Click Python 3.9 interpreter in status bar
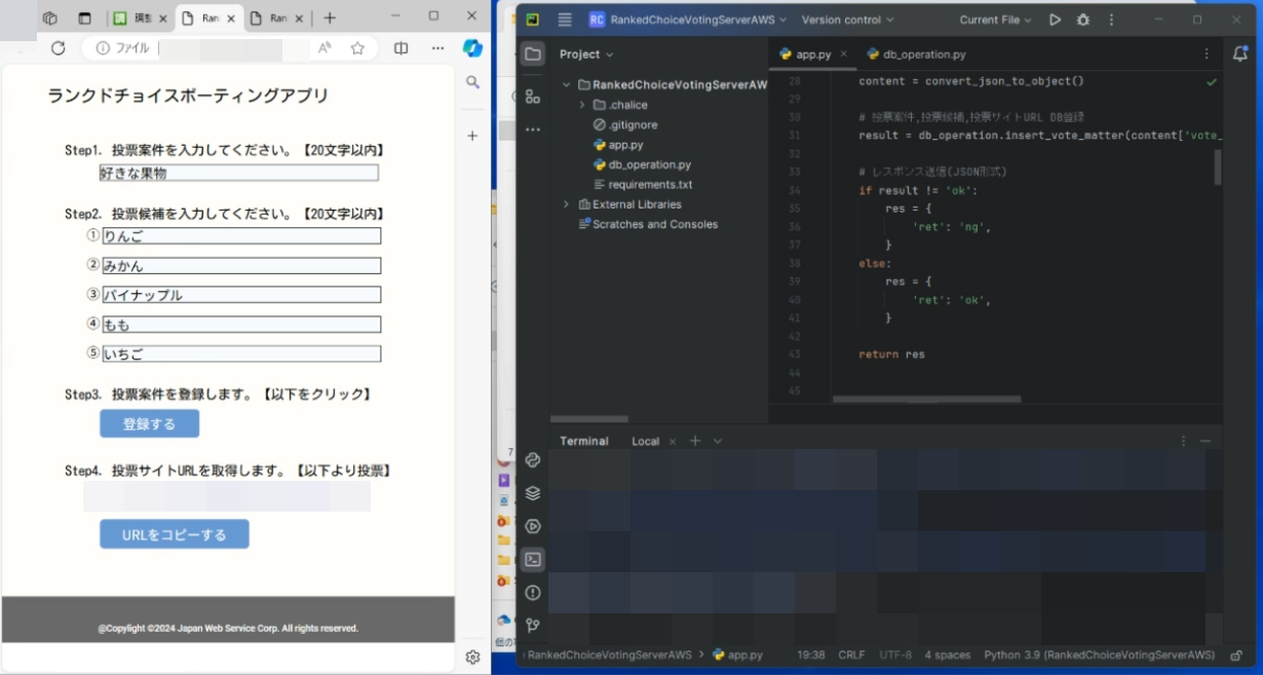Image resolution: width=1263 pixels, height=675 pixels. tap(1099, 655)
